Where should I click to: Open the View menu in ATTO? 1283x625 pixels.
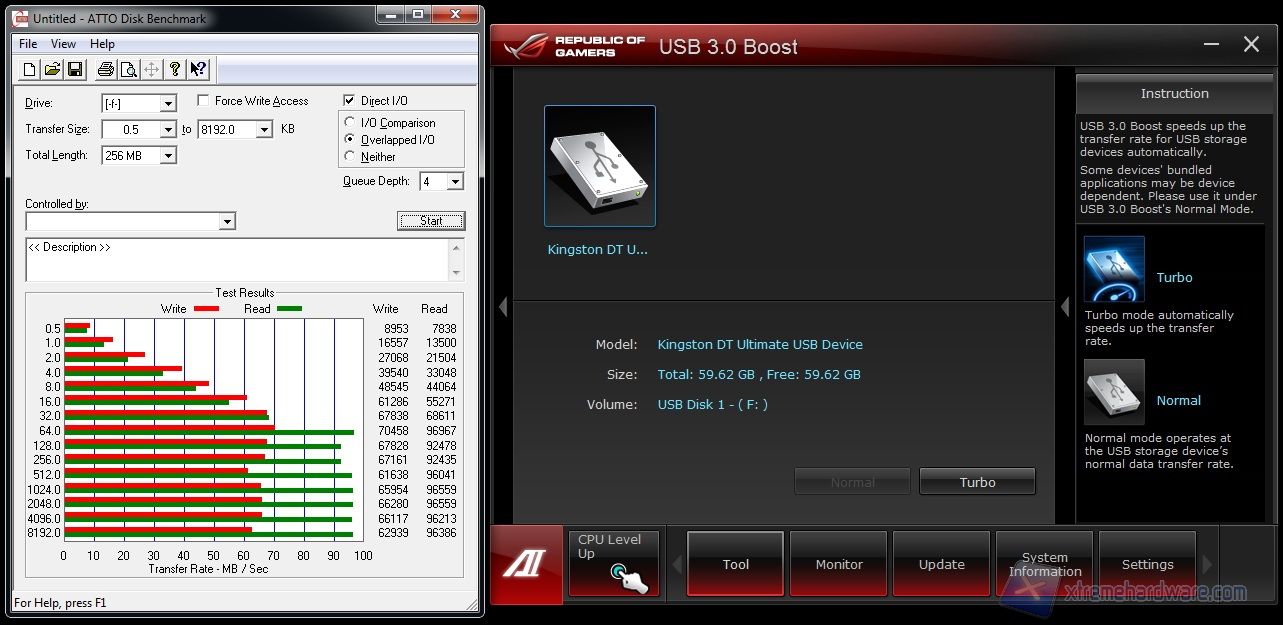tap(63, 44)
